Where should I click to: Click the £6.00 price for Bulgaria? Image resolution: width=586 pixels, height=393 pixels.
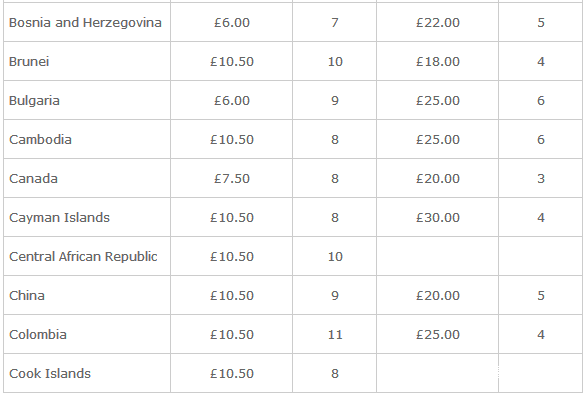(x=232, y=100)
